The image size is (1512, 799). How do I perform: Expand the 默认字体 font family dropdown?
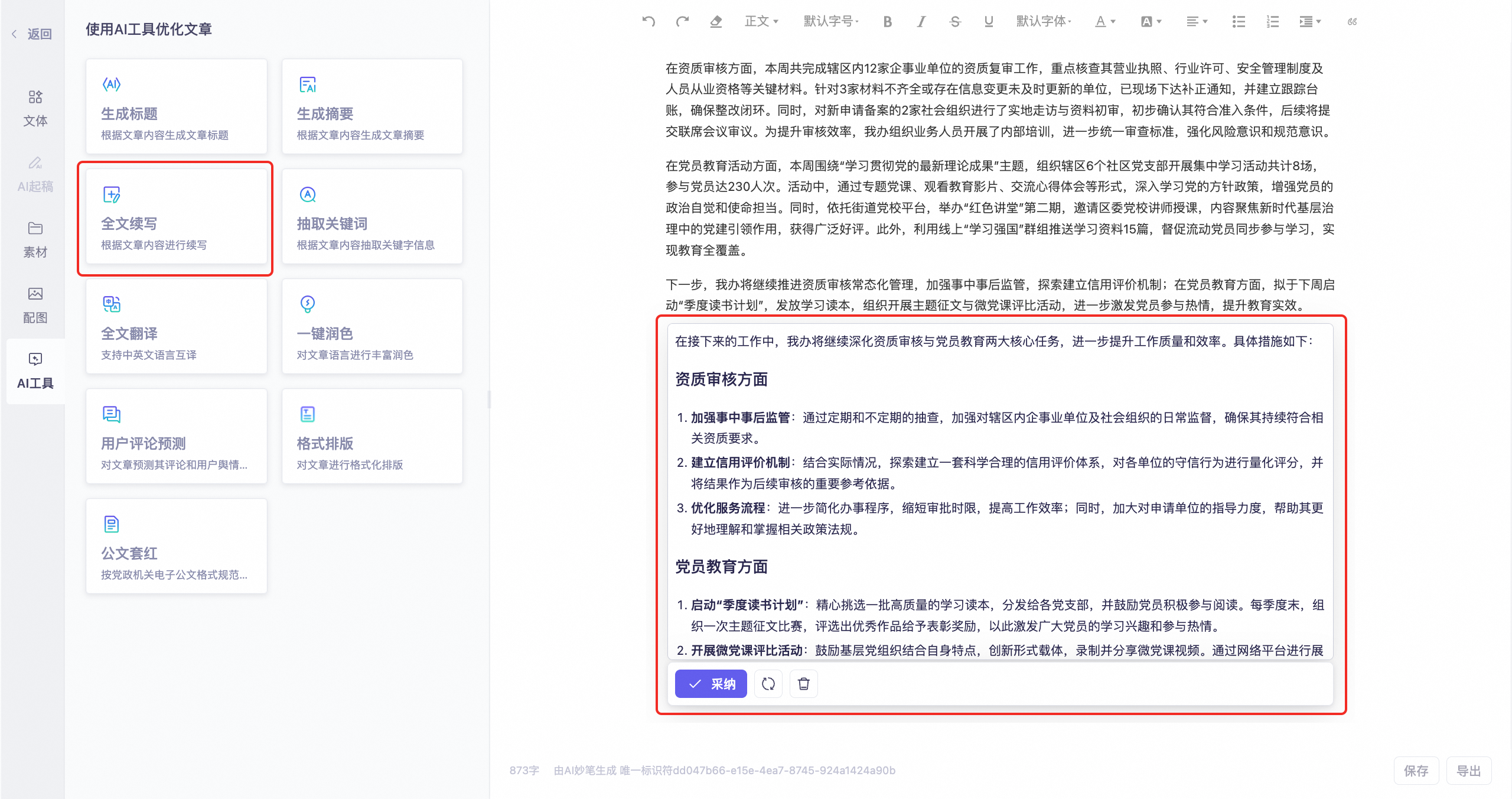click(1044, 22)
